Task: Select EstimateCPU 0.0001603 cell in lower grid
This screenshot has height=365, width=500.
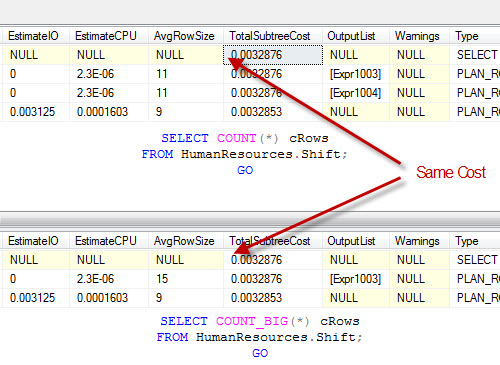Action: point(108,298)
